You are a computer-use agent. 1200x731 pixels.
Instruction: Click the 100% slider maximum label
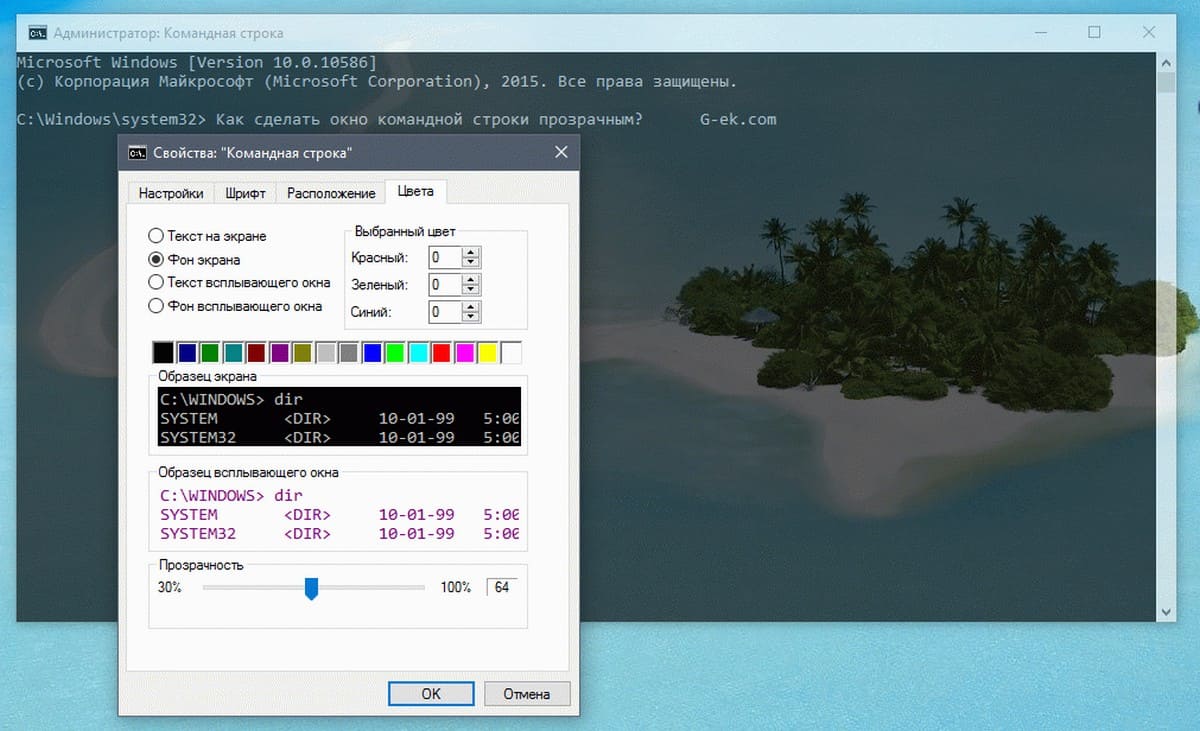pyautogui.click(x=455, y=588)
